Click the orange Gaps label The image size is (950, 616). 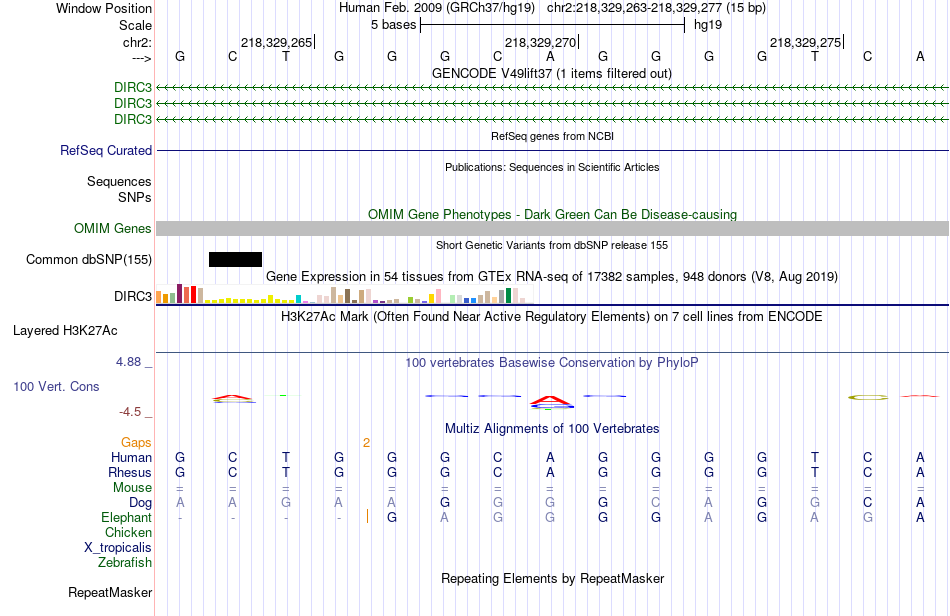pyautogui.click(x=136, y=442)
